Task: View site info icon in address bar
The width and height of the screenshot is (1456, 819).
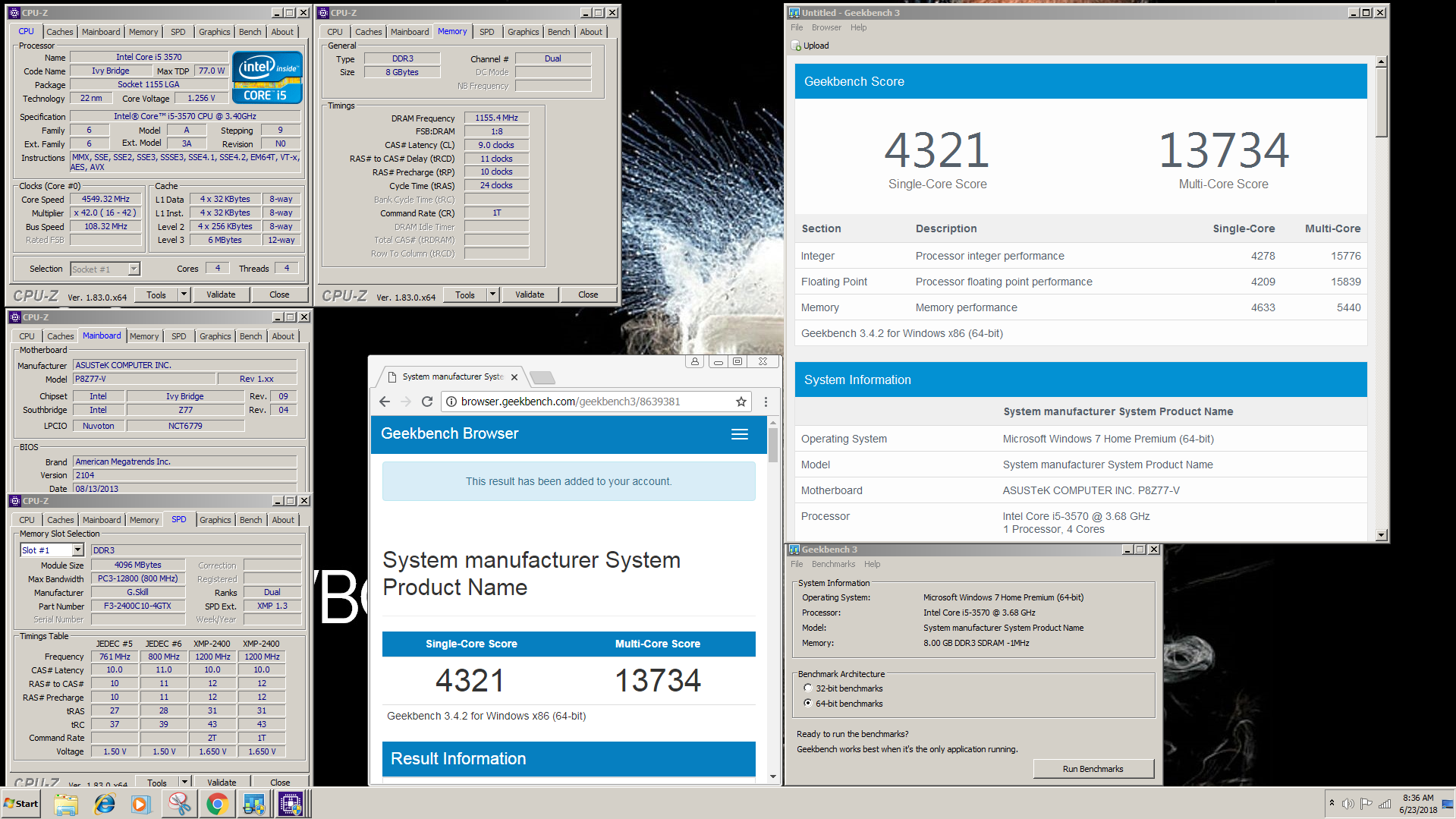Action: tap(451, 402)
